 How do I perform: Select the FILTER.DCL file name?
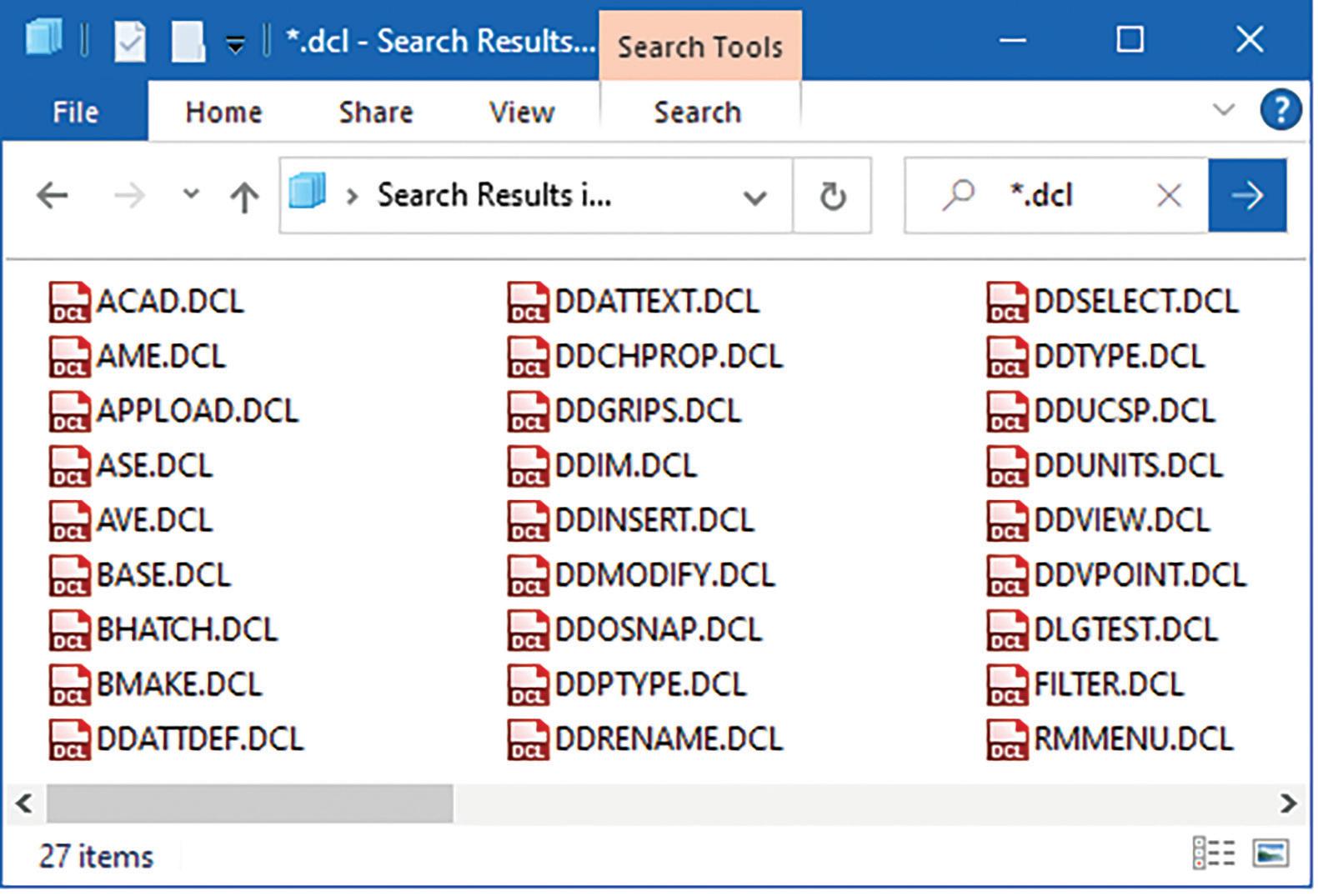pos(1109,684)
